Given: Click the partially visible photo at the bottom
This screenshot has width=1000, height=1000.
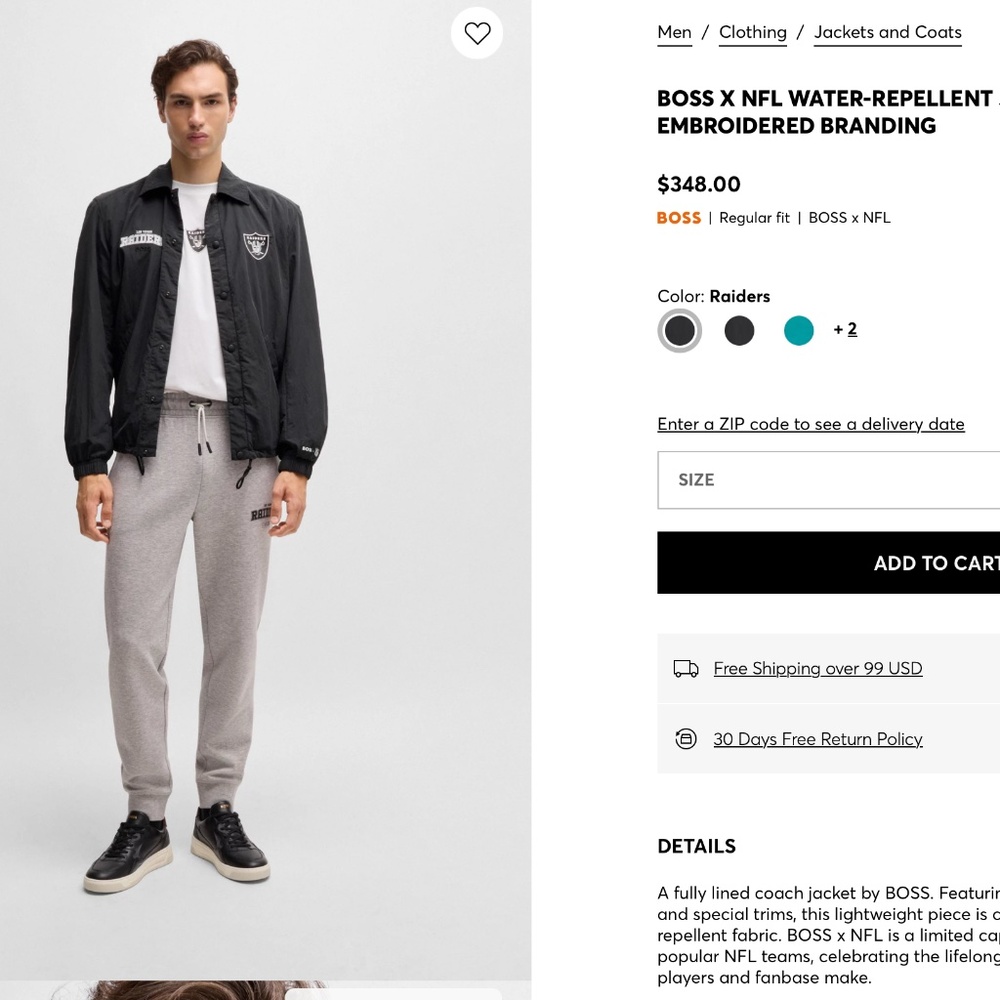Looking at the screenshot, I should click(x=265, y=991).
